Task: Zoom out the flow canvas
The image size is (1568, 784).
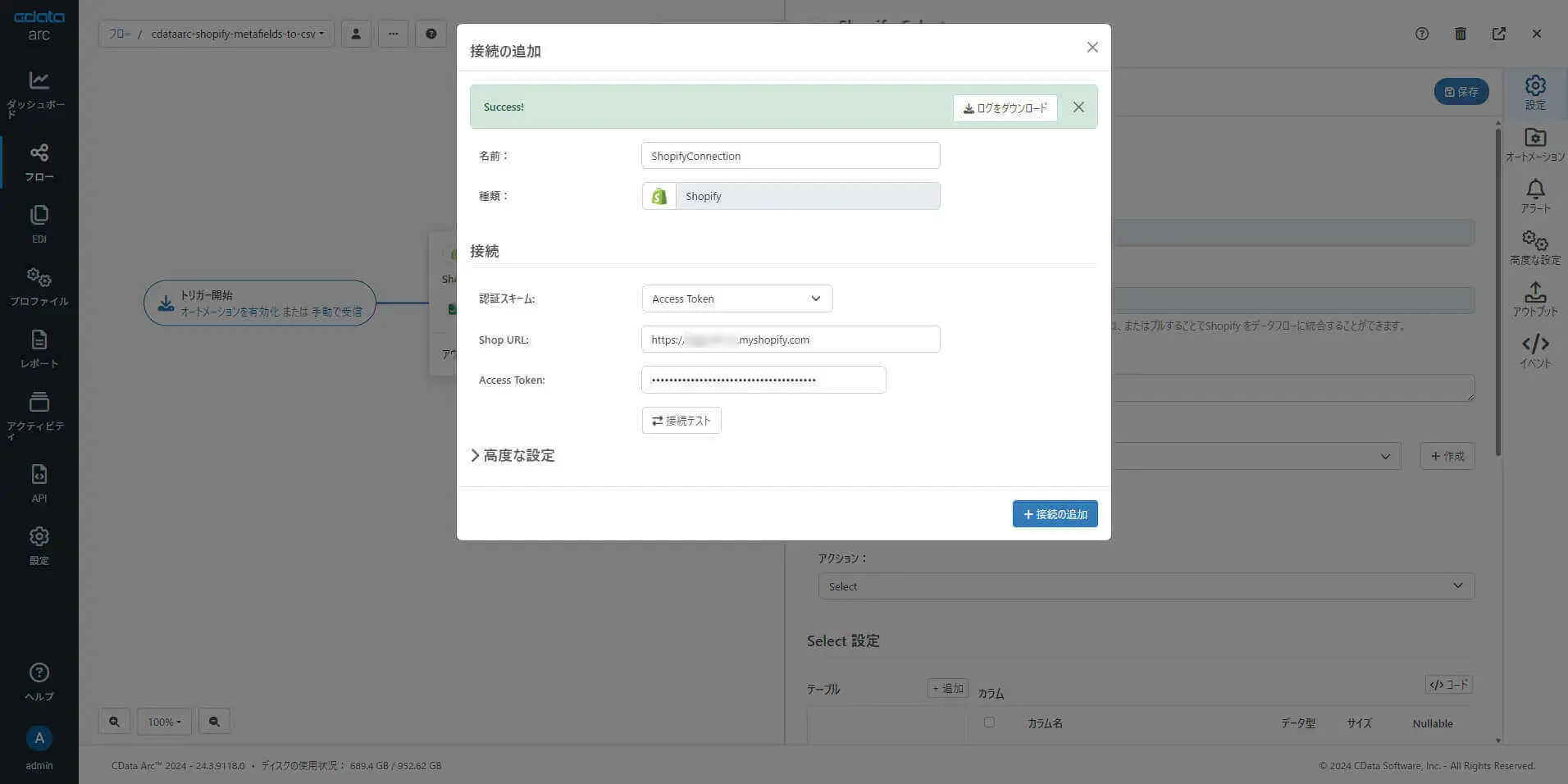Action: pyautogui.click(x=214, y=722)
